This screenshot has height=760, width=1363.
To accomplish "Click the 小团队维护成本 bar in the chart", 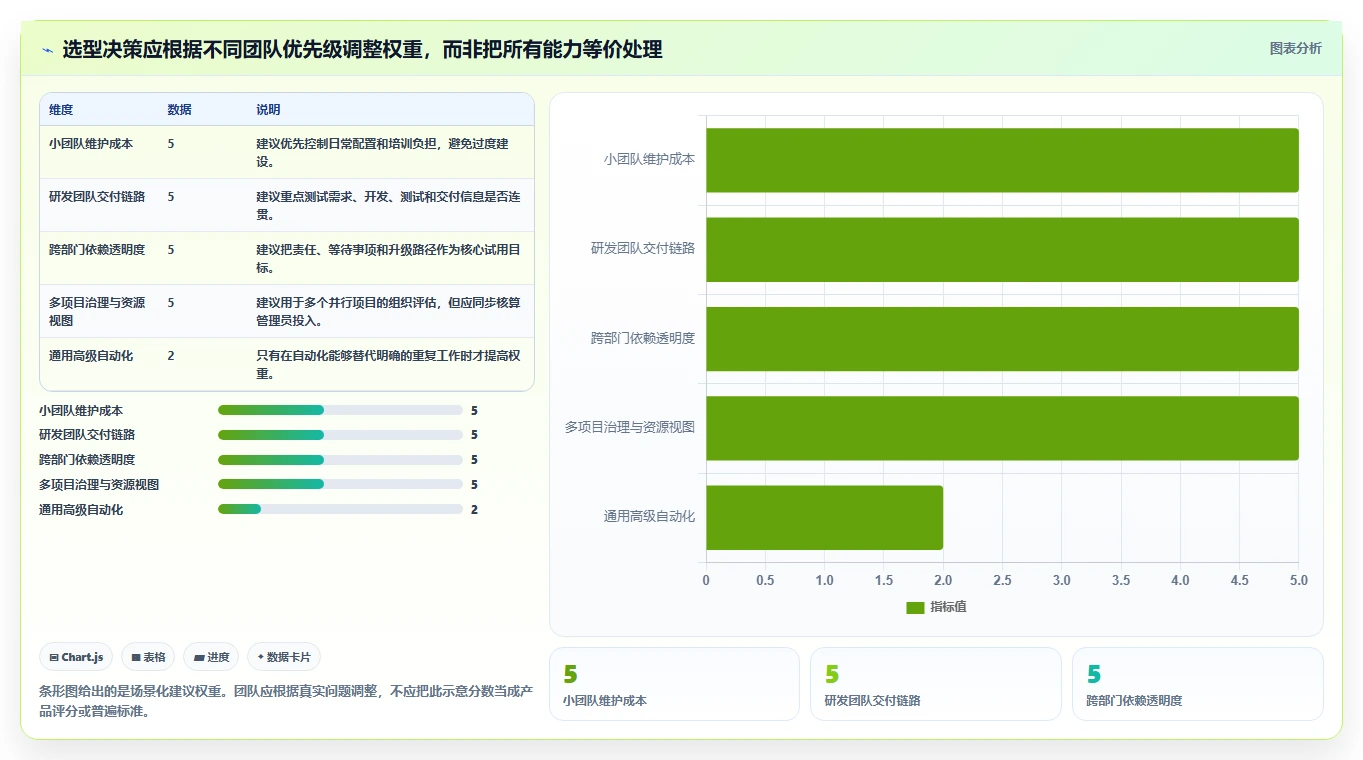I will pos(1002,160).
